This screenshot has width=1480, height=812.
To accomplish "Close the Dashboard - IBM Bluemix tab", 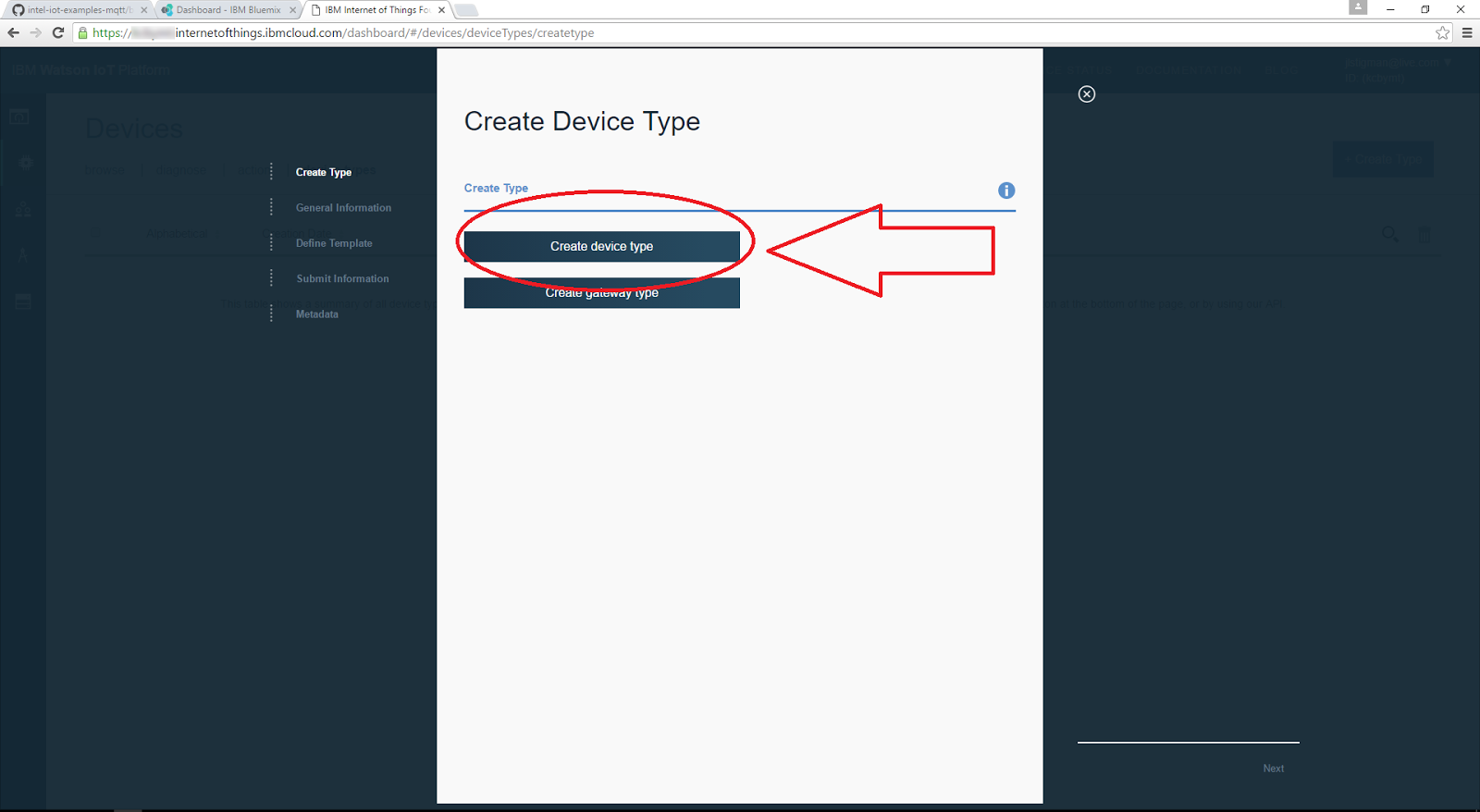I will click(x=292, y=10).
